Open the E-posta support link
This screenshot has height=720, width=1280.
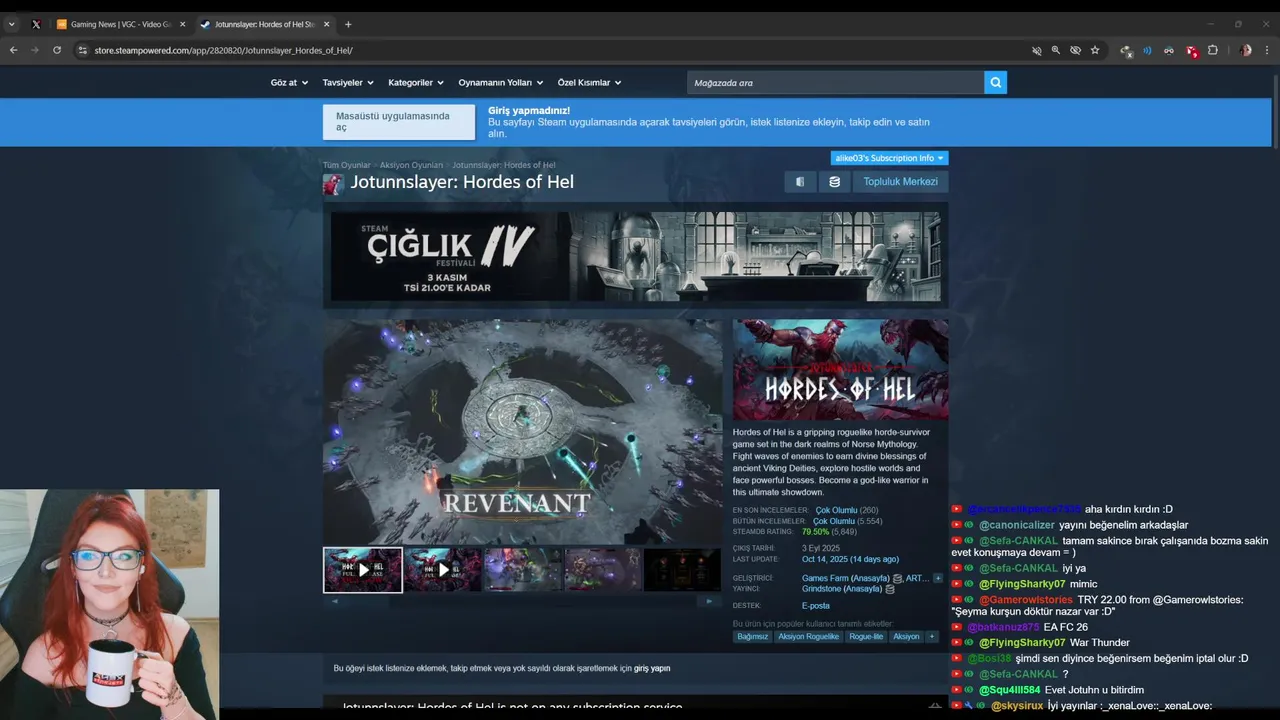[x=816, y=605]
